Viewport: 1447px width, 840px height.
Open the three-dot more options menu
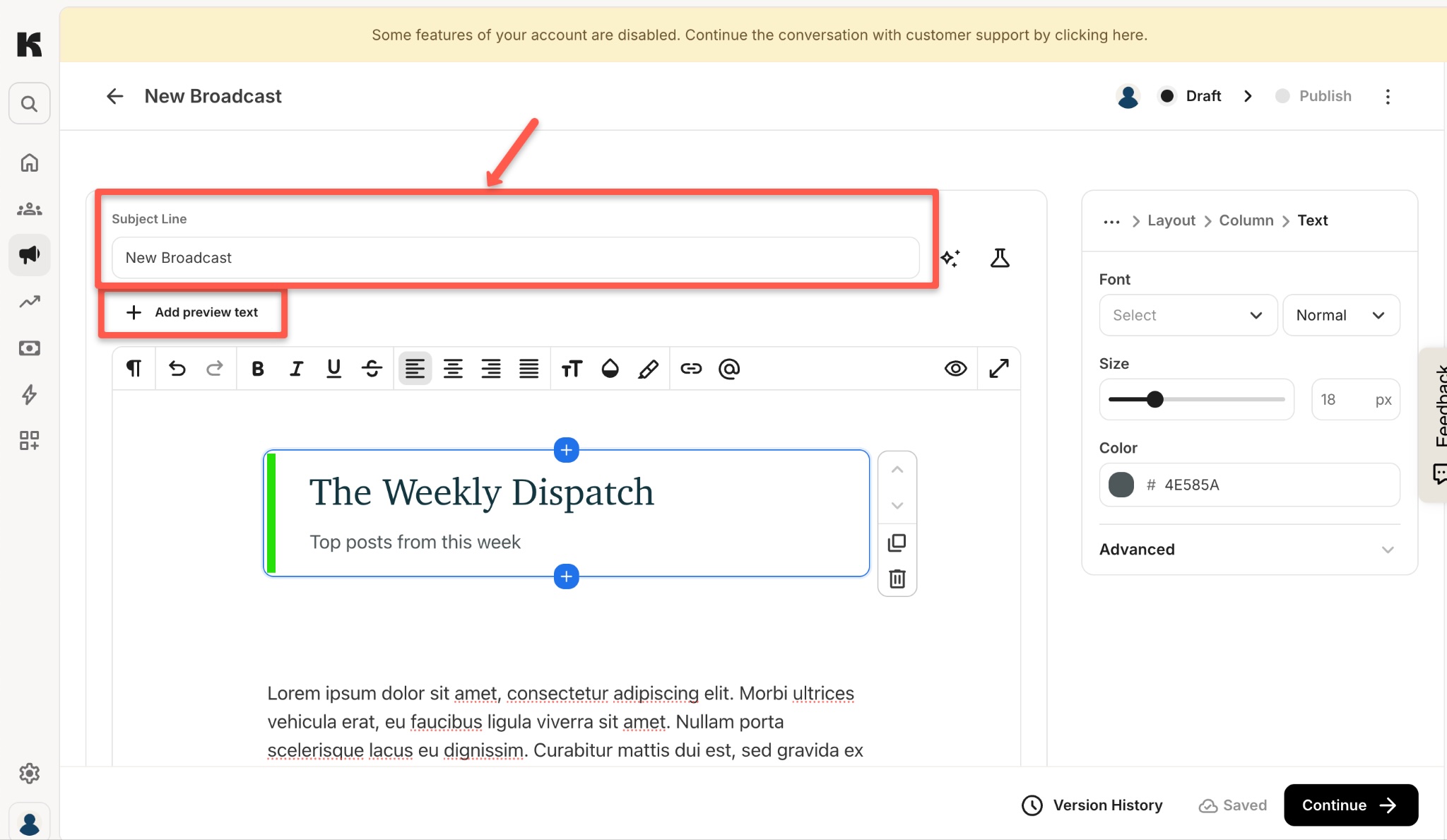pyautogui.click(x=1388, y=97)
